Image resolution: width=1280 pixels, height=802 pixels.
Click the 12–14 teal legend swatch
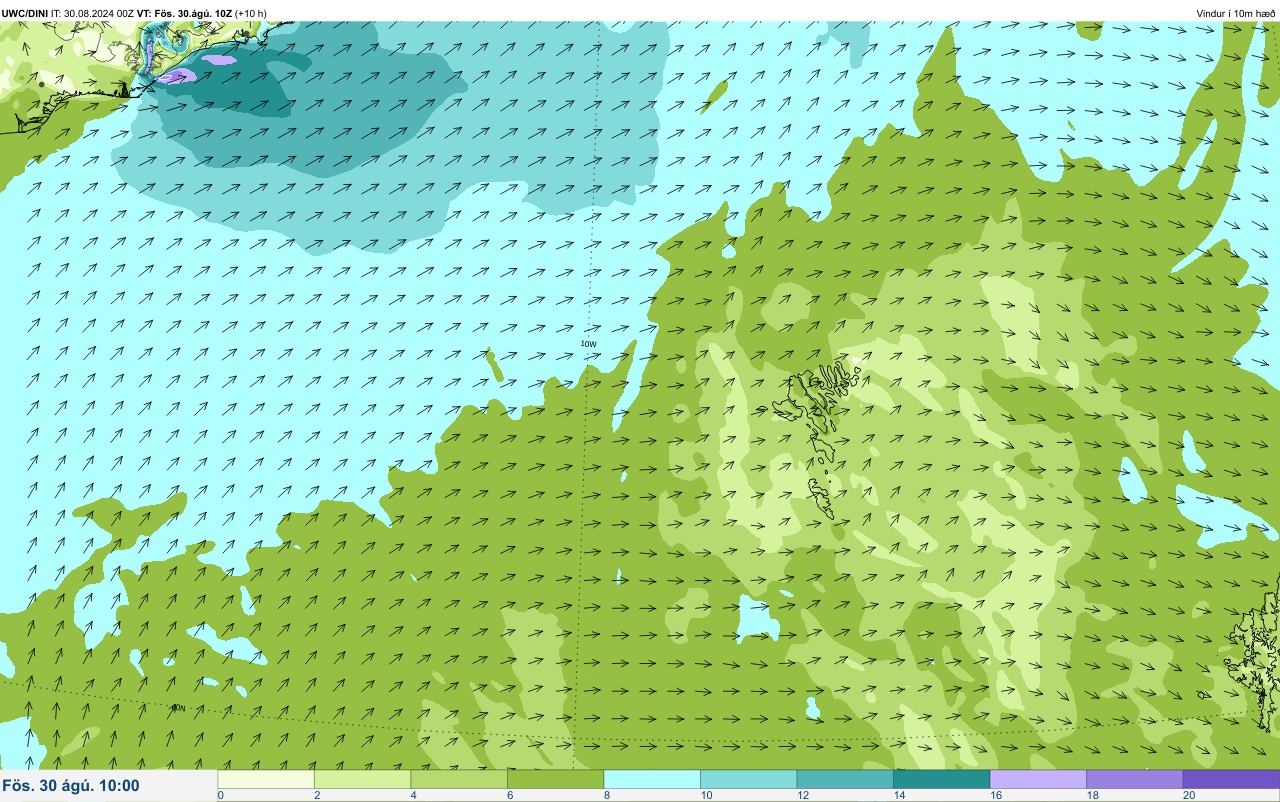(x=845, y=779)
